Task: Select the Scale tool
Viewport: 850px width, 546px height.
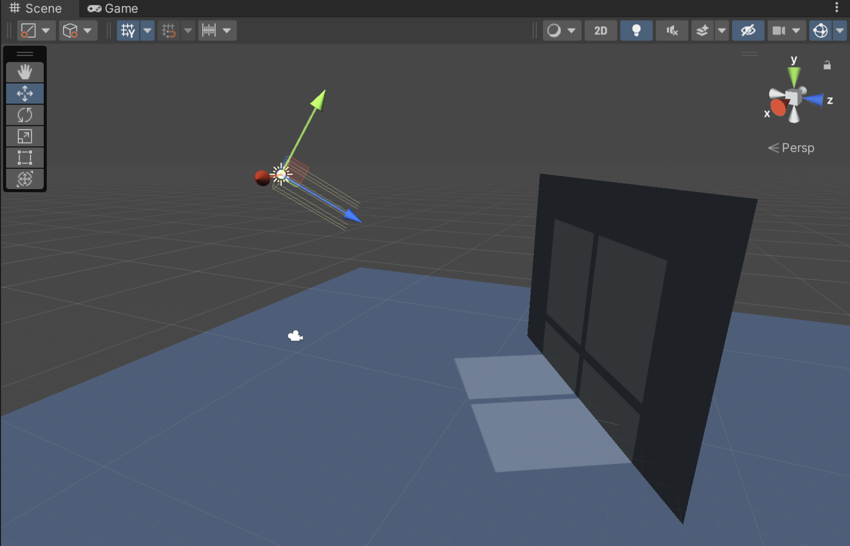Action: pyautogui.click(x=25, y=136)
